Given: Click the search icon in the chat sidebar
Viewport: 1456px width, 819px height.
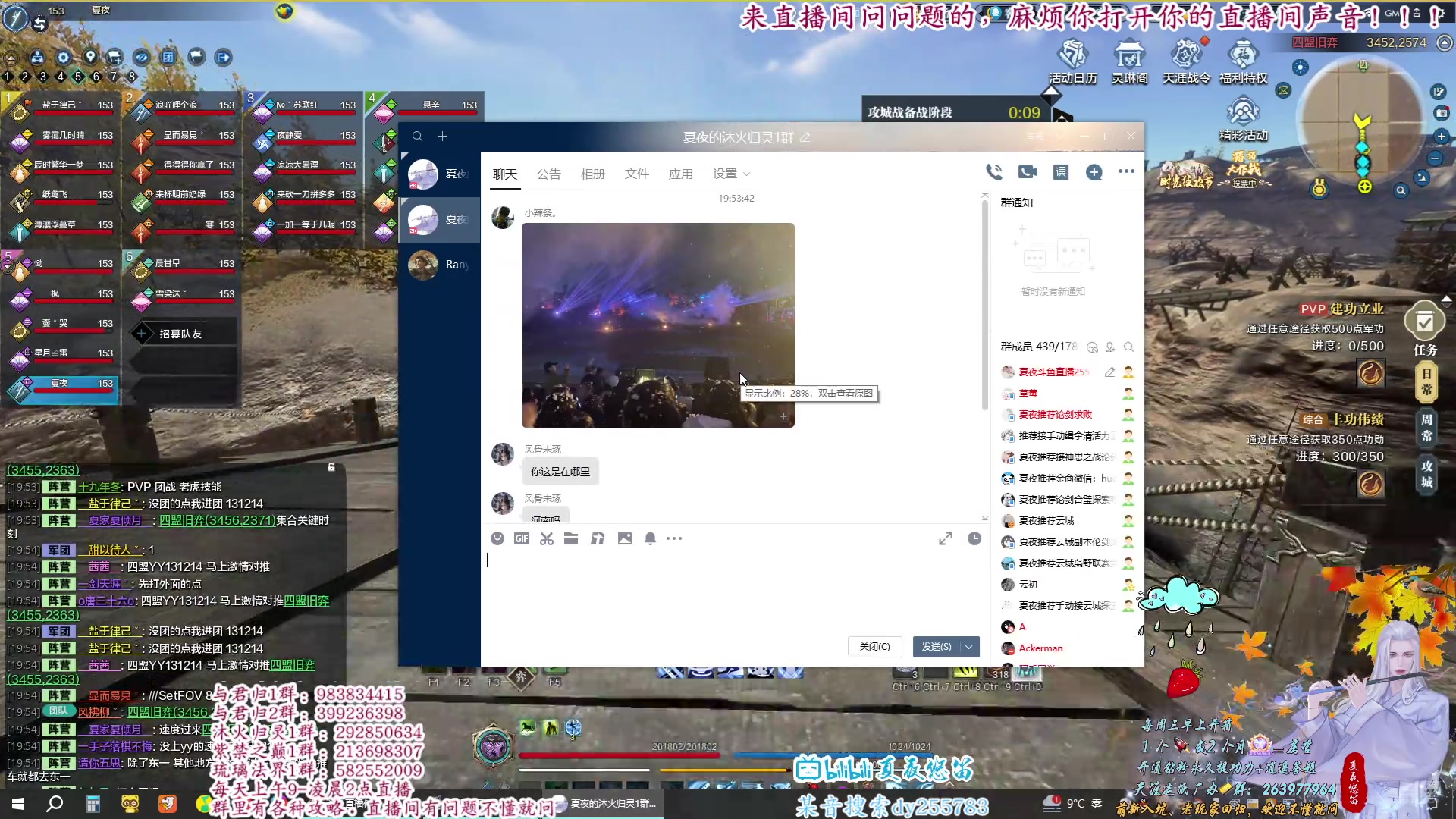Looking at the screenshot, I should pos(417,136).
